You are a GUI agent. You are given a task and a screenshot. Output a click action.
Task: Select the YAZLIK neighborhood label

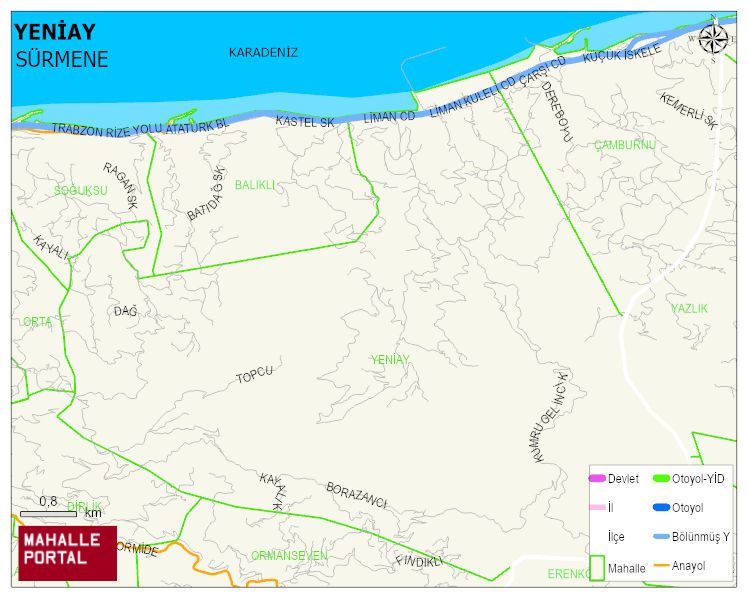689,308
